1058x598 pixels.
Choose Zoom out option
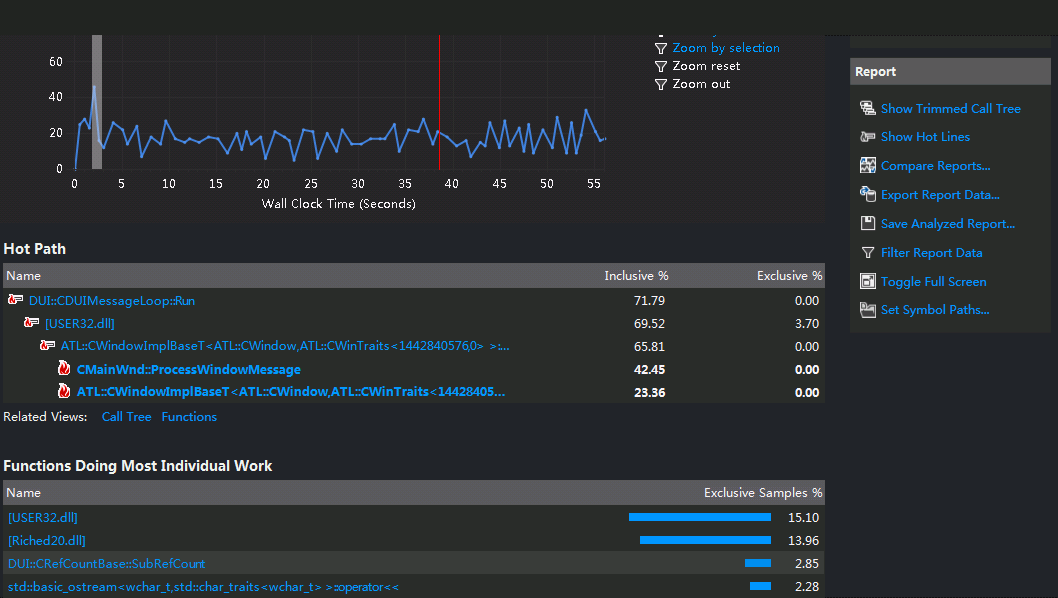(701, 84)
